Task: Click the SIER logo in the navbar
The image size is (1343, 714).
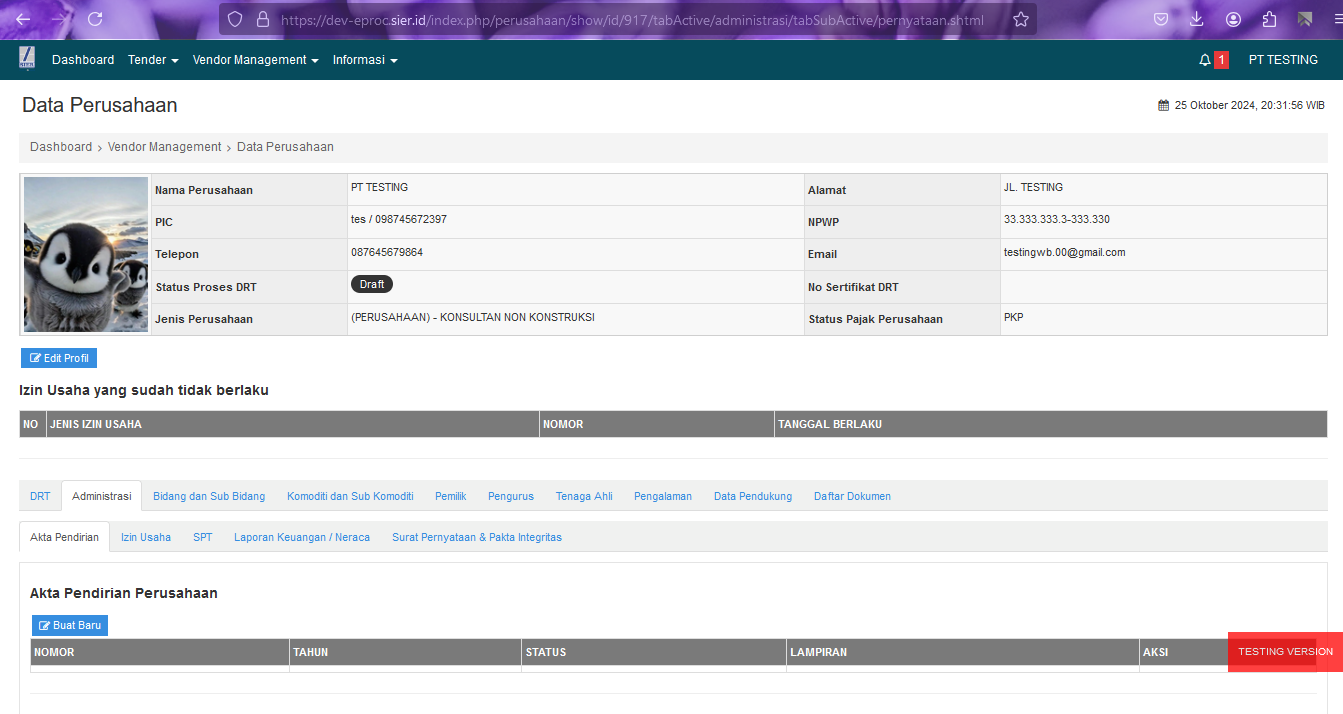Action: click(x=27, y=60)
